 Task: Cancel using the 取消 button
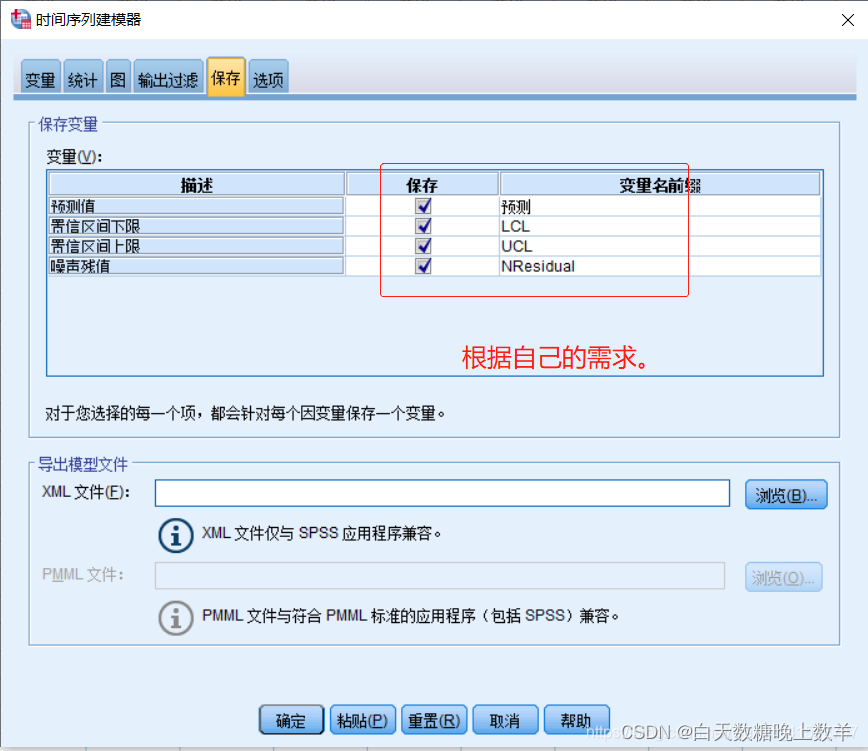tap(505, 720)
